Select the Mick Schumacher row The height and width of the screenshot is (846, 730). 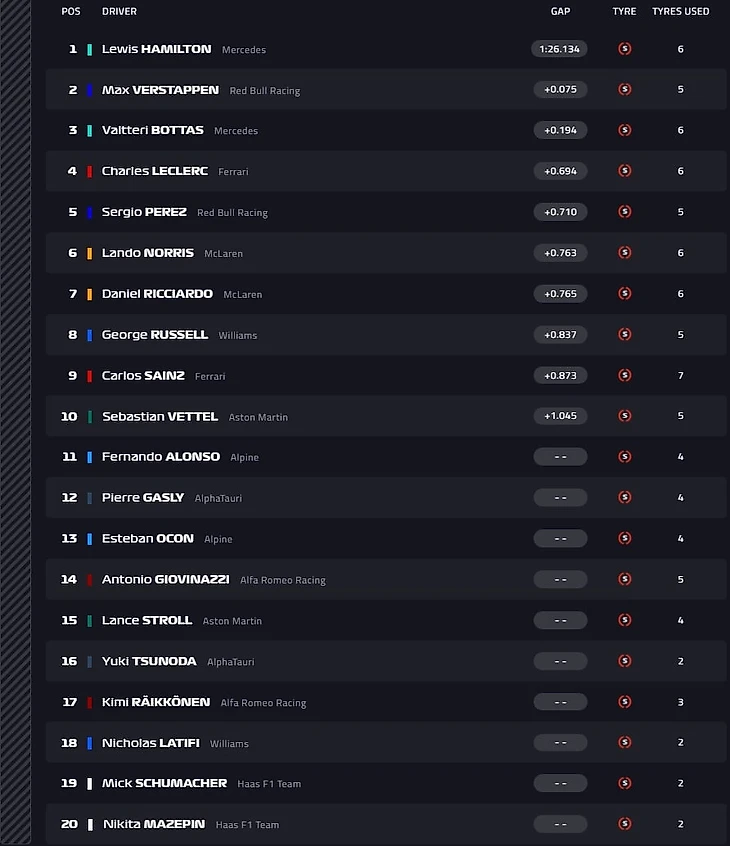(x=385, y=783)
